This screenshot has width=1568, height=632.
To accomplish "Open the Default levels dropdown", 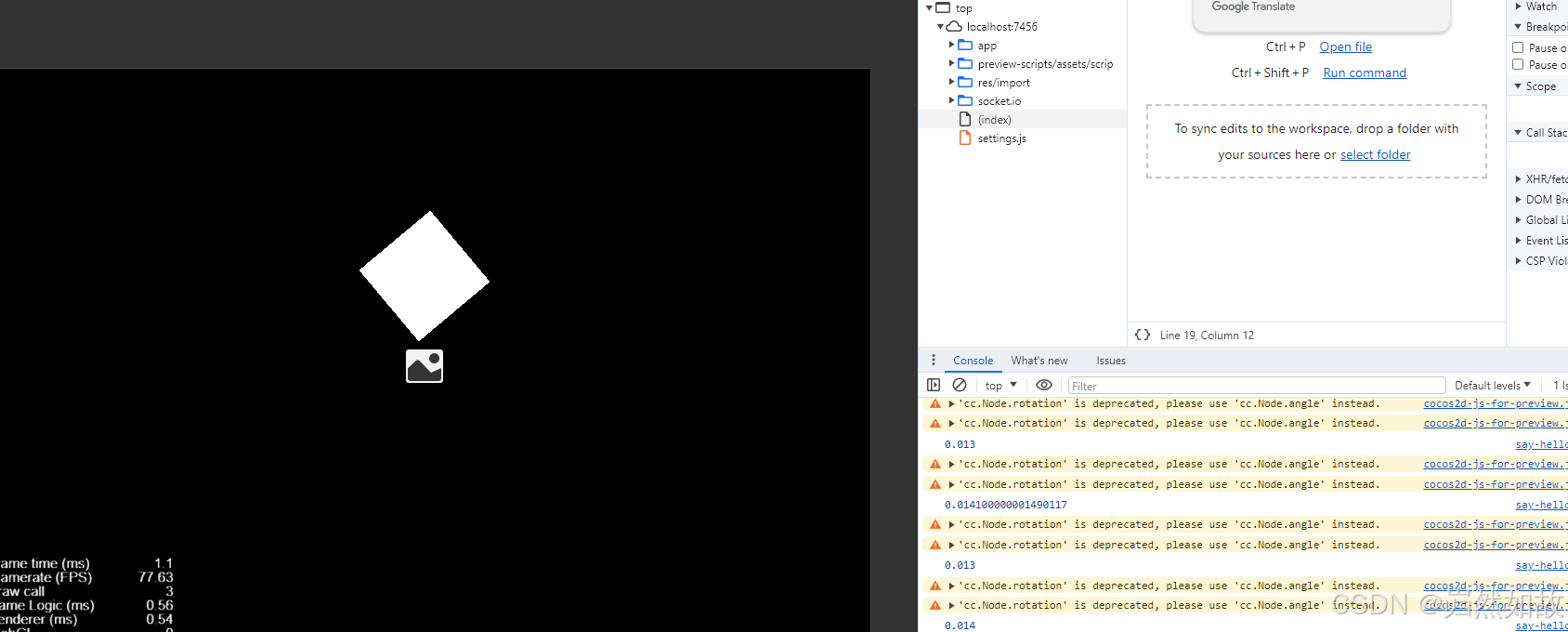I will 1493,385.
